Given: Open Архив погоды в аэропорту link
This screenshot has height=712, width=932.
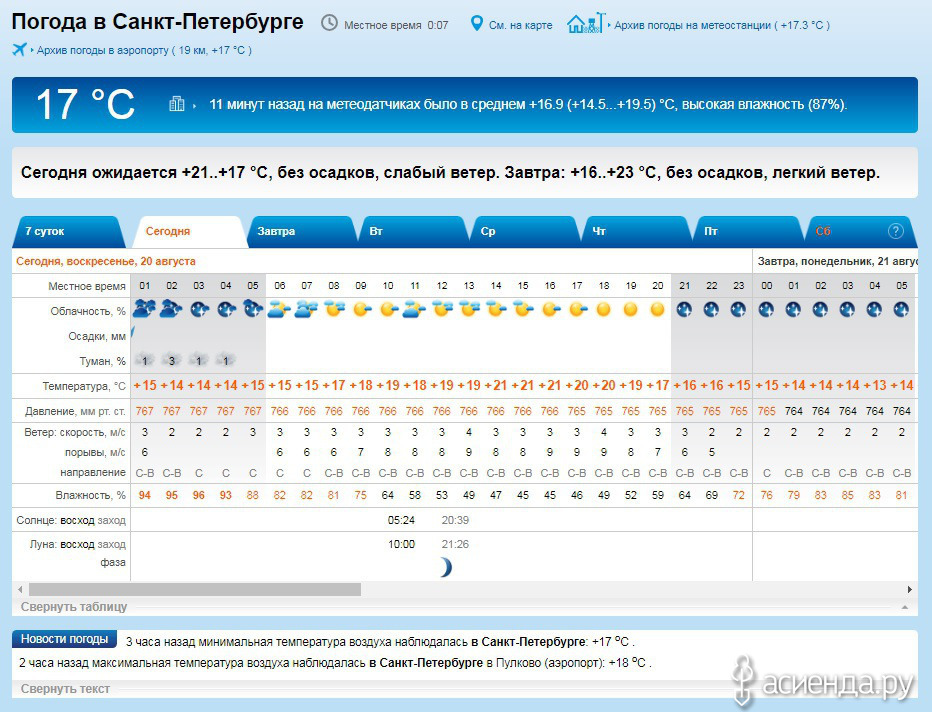Looking at the screenshot, I should (x=144, y=51).
